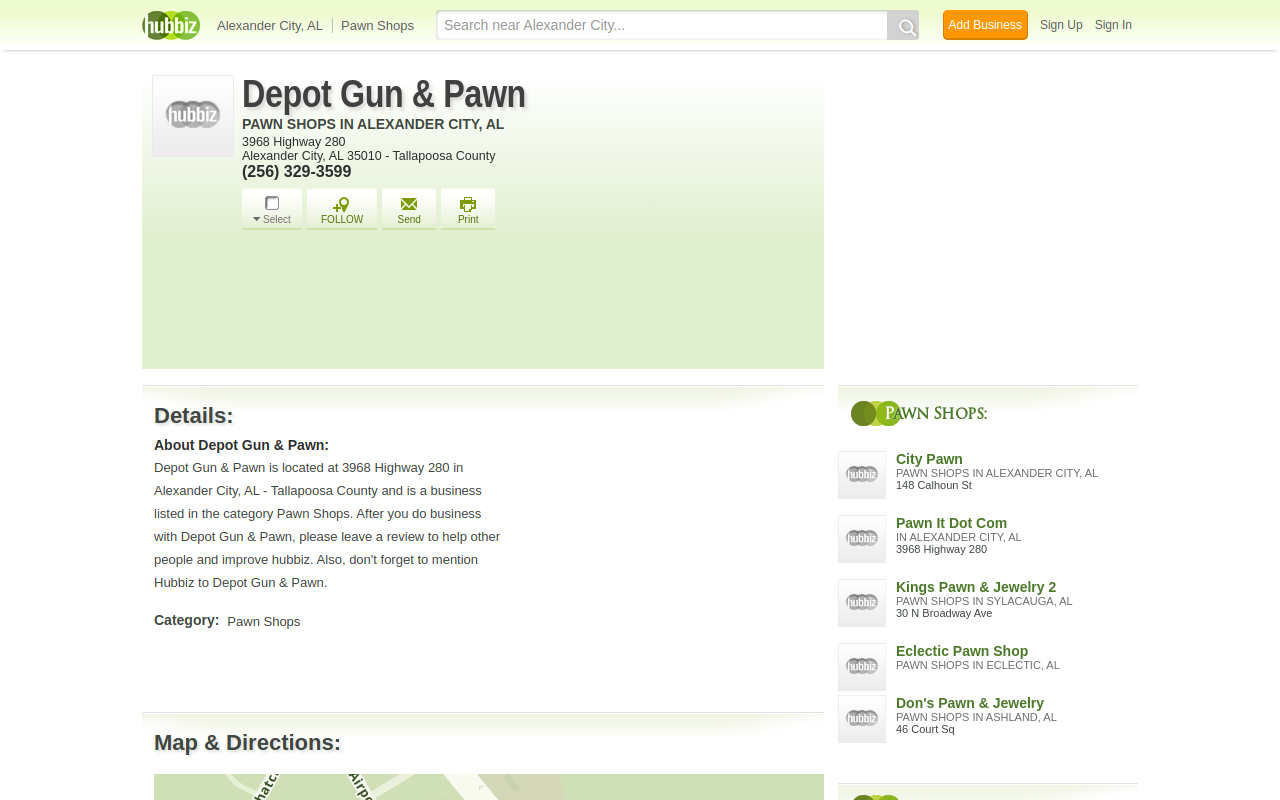Click the About Depot Gun & Pawn subheading
Viewport: 1280px width, 800px height.
(241, 445)
